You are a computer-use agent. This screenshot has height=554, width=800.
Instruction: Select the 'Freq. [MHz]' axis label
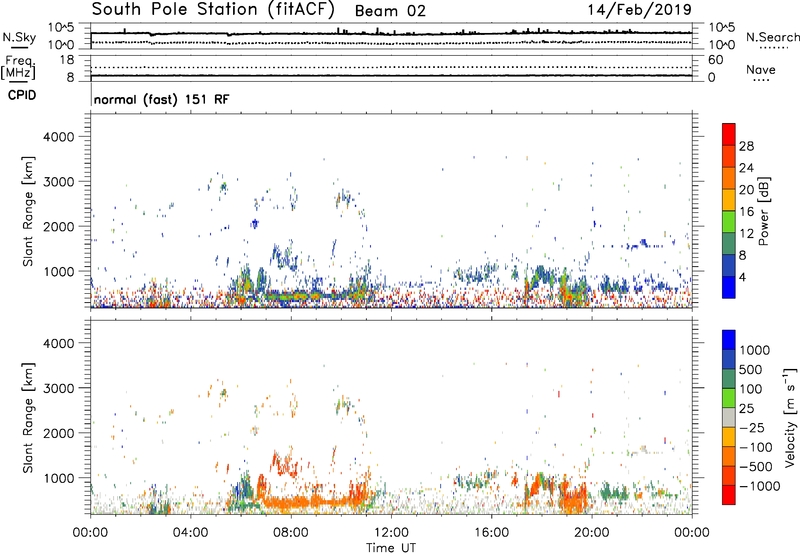pyautogui.click(x=18, y=67)
